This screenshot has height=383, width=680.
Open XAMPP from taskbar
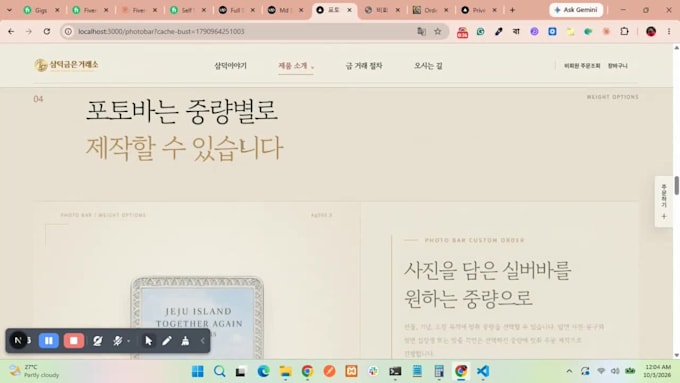click(351, 371)
